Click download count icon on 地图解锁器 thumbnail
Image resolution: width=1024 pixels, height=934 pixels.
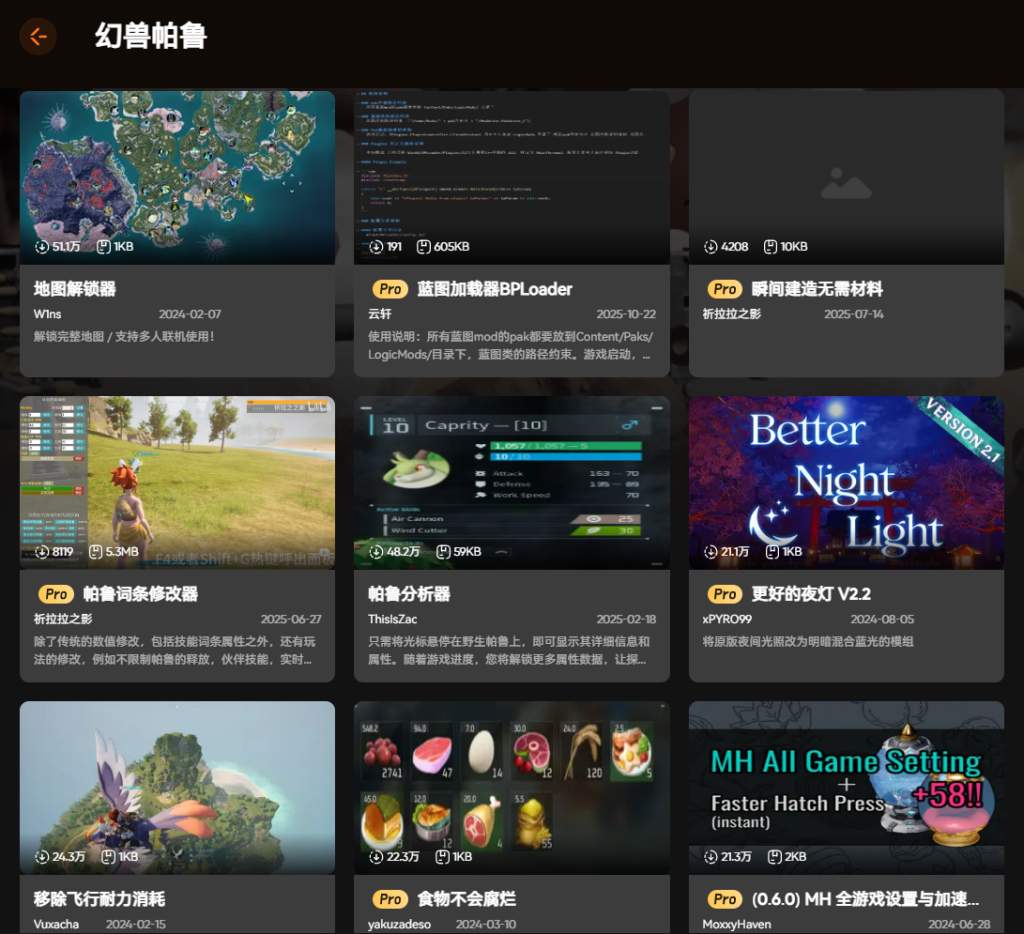(x=42, y=246)
